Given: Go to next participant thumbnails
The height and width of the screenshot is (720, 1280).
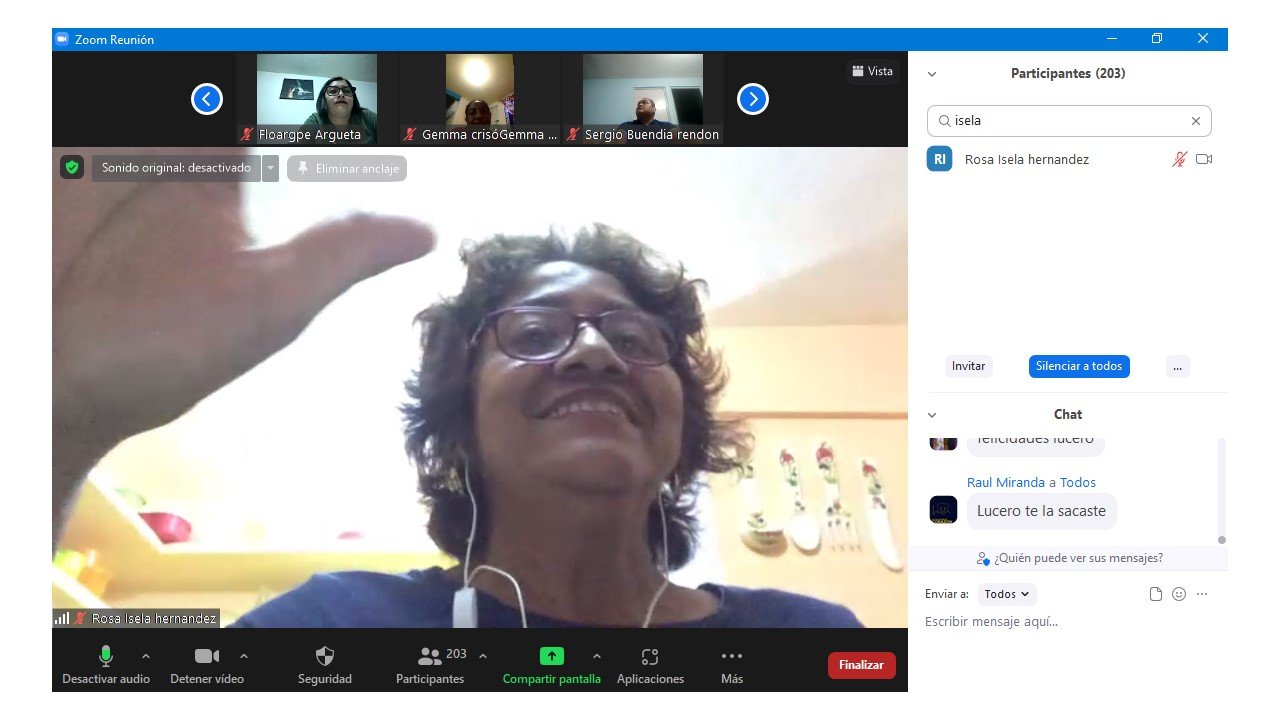Looking at the screenshot, I should click(752, 99).
